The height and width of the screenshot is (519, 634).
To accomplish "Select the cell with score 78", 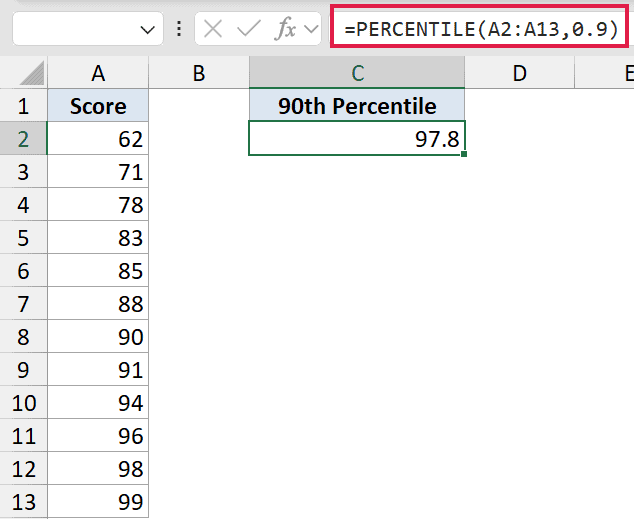I will (98, 205).
